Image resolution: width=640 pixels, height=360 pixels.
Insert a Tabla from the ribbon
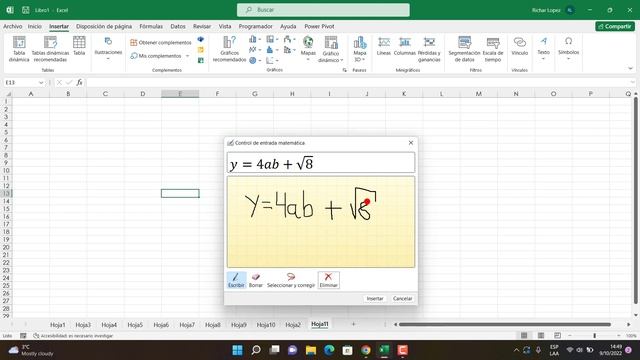(x=79, y=46)
